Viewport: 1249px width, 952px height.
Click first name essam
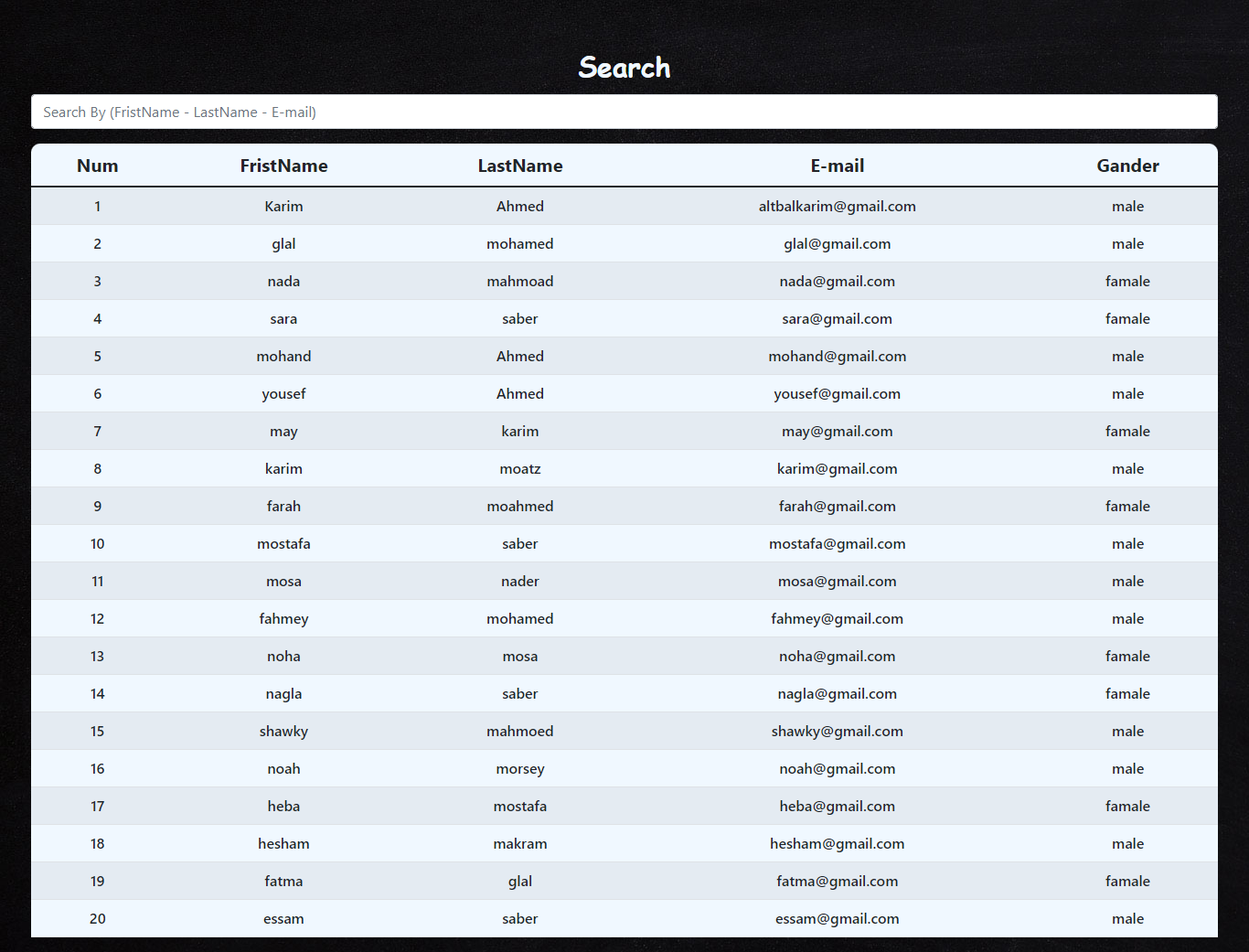tap(283, 918)
